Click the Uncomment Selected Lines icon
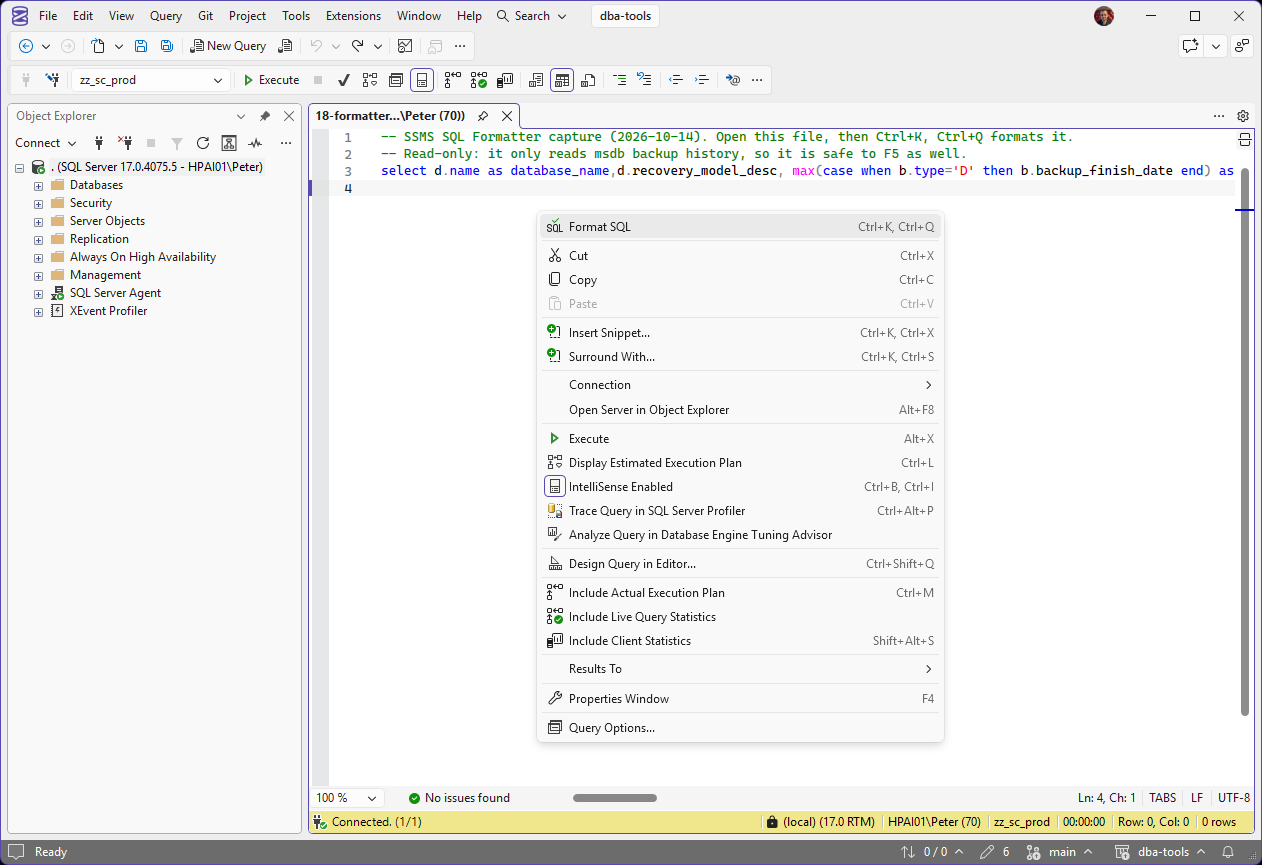1262x865 pixels. click(644, 80)
